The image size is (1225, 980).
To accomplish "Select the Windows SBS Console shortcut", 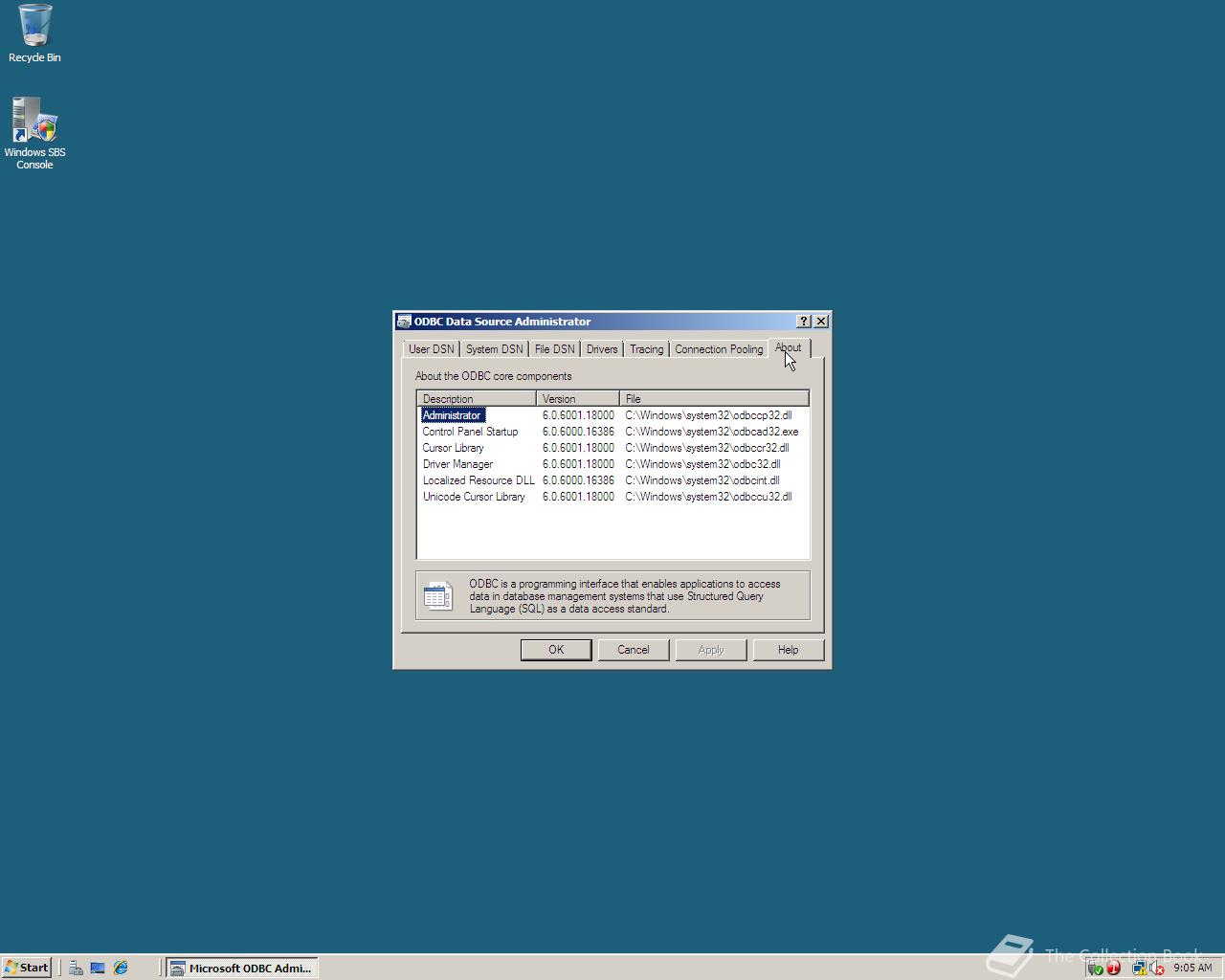I will pos(34,133).
